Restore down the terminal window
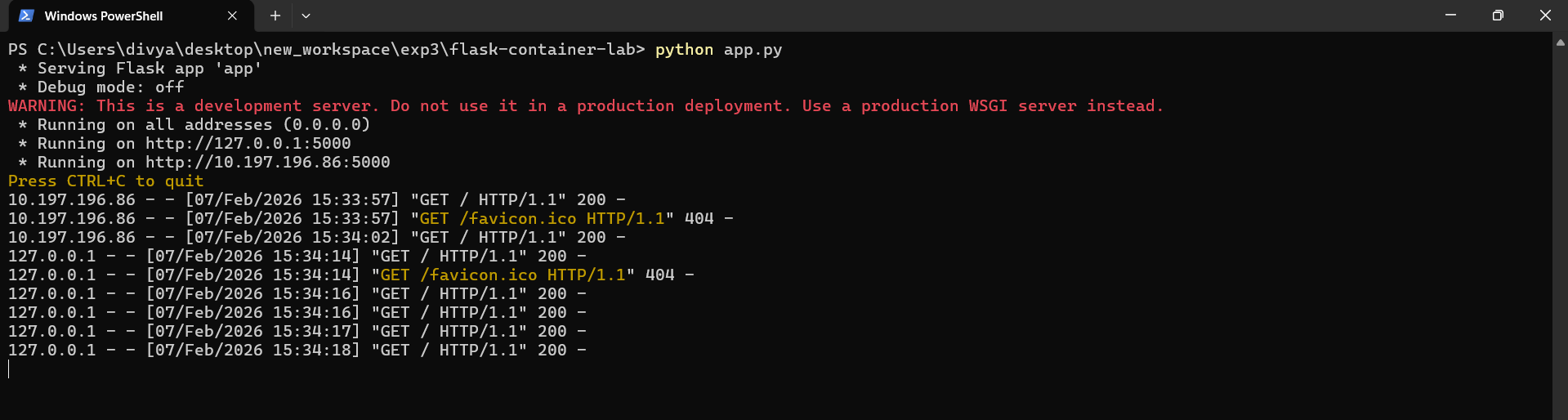 (1497, 16)
